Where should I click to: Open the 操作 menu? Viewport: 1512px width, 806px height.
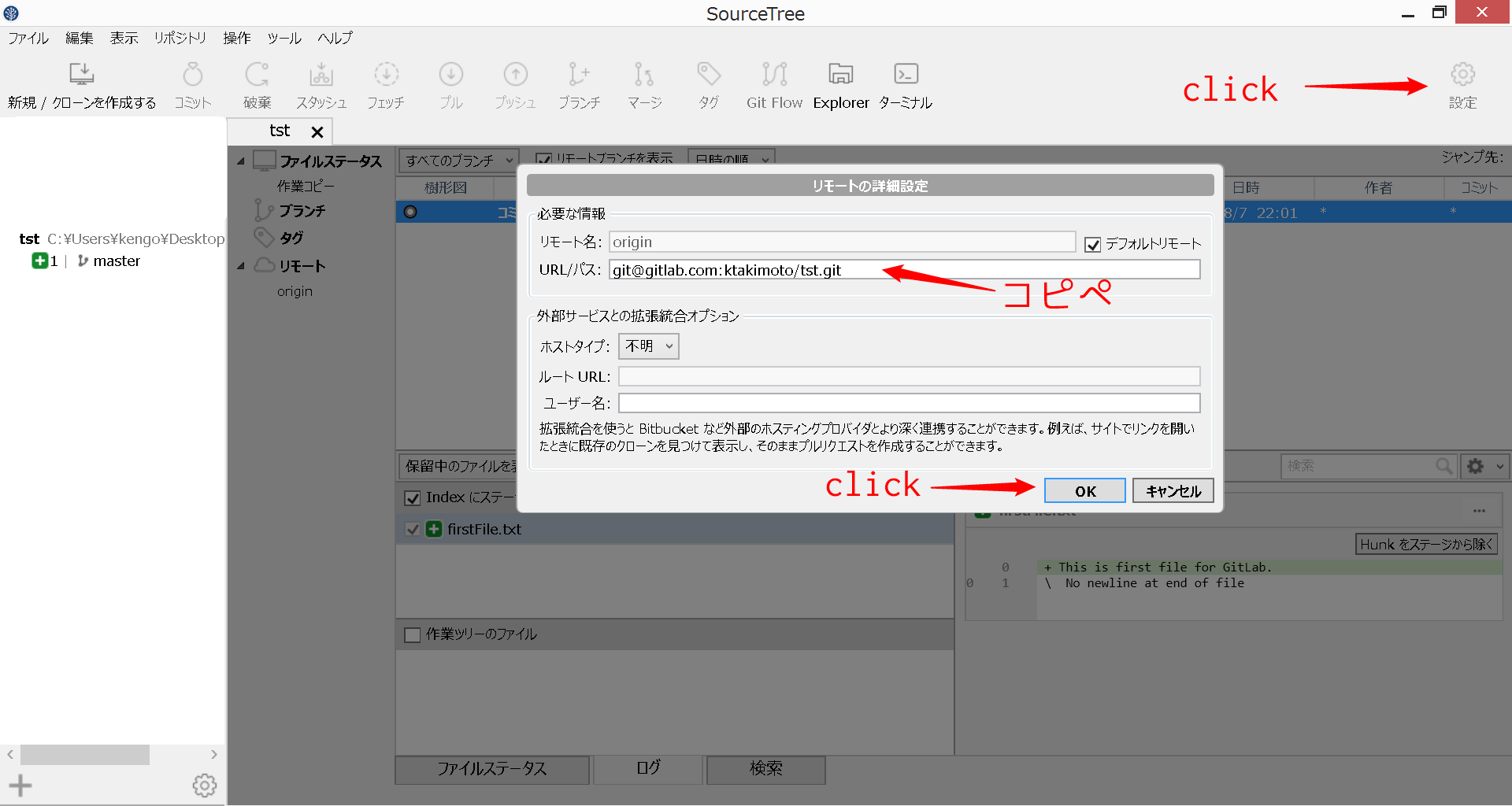tap(237, 38)
